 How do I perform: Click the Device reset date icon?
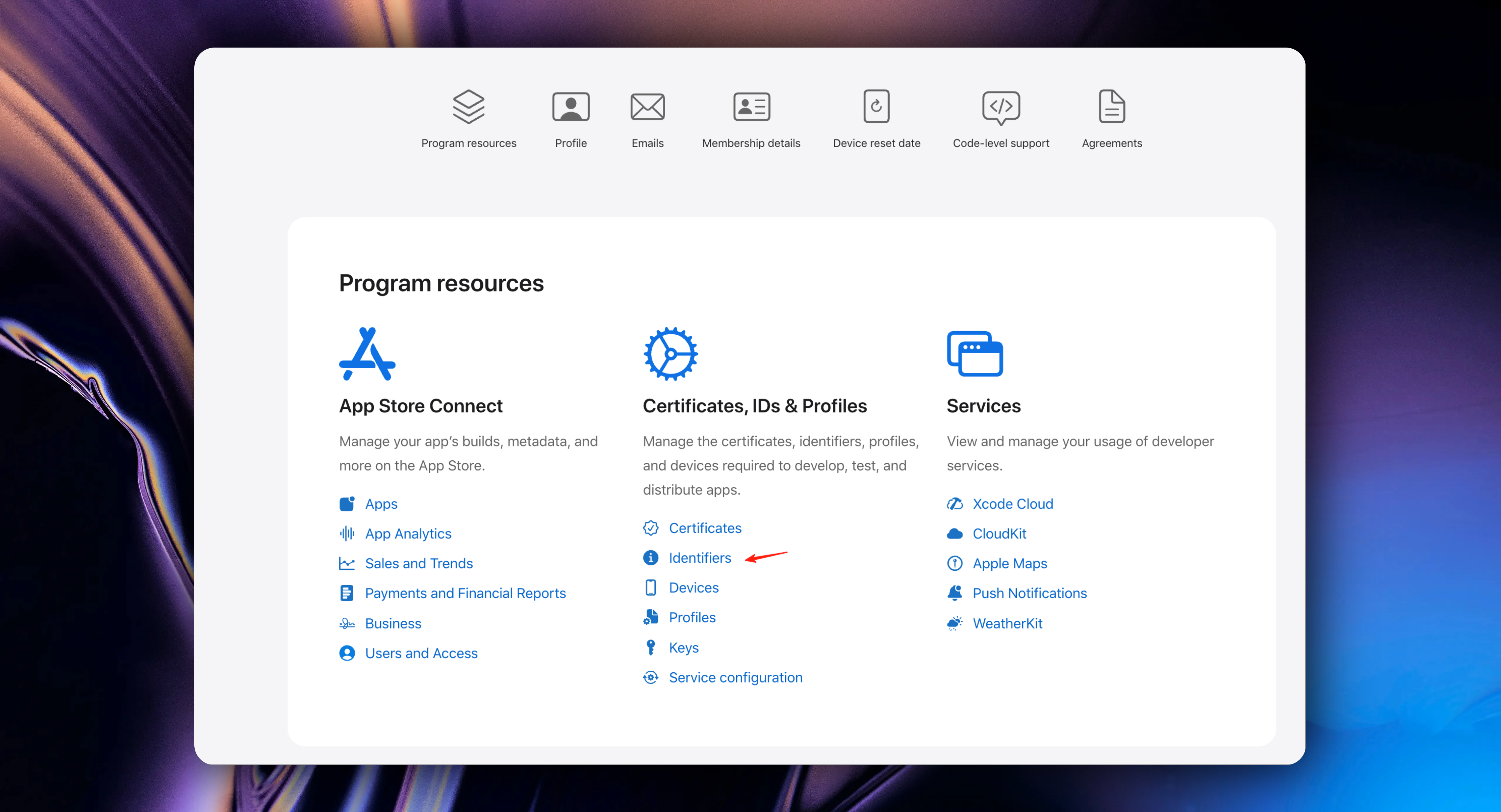(x=876, y=107)
